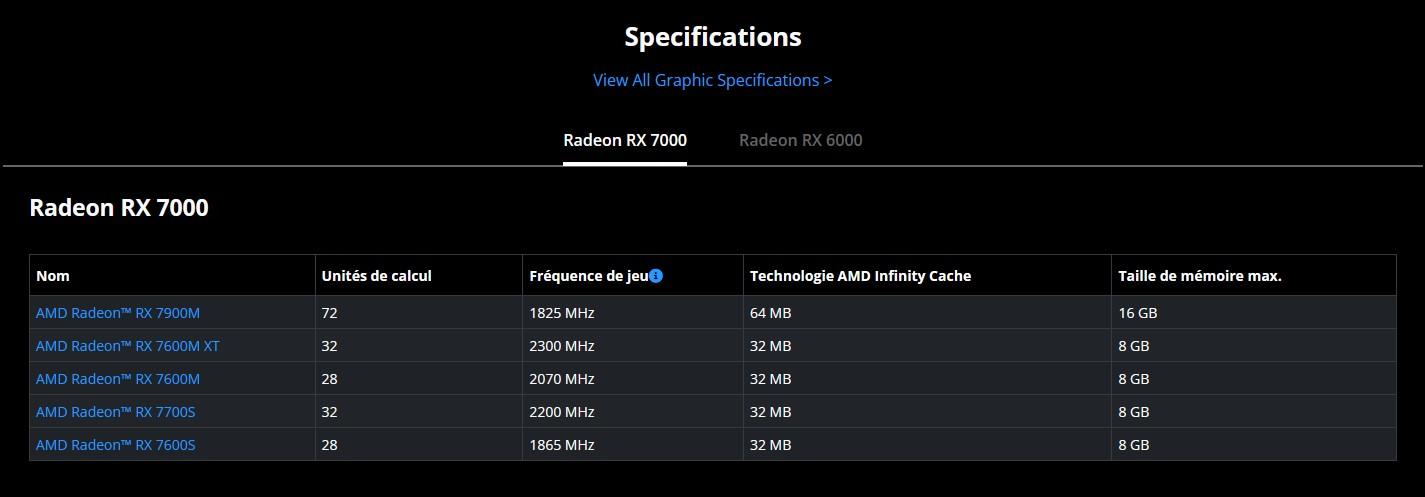1425x497 pixels.
Task: Click the Technologie AMD Infinity Cache header
Action: point(860,276)
